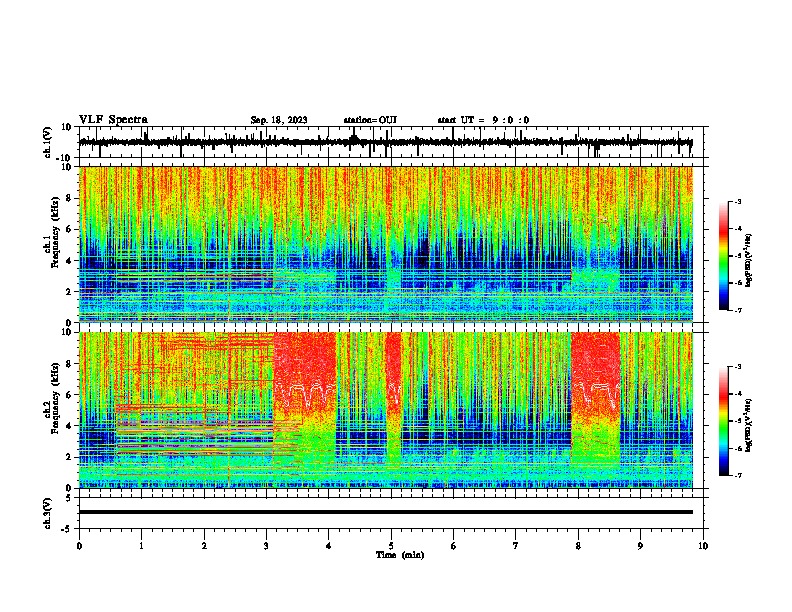Click time axis tick label "2"

(x=204, y=546)
